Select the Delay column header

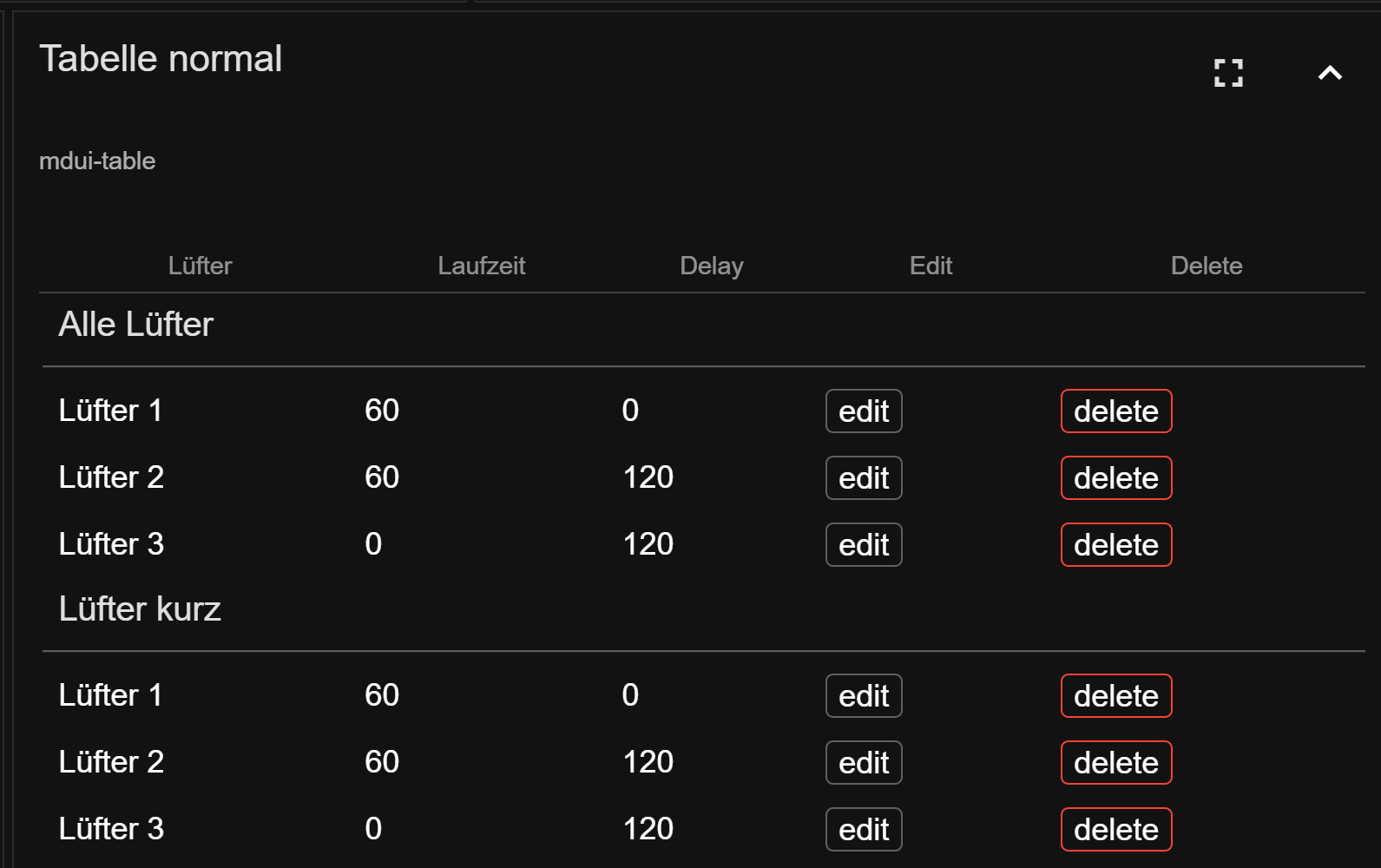click(712, 266)
